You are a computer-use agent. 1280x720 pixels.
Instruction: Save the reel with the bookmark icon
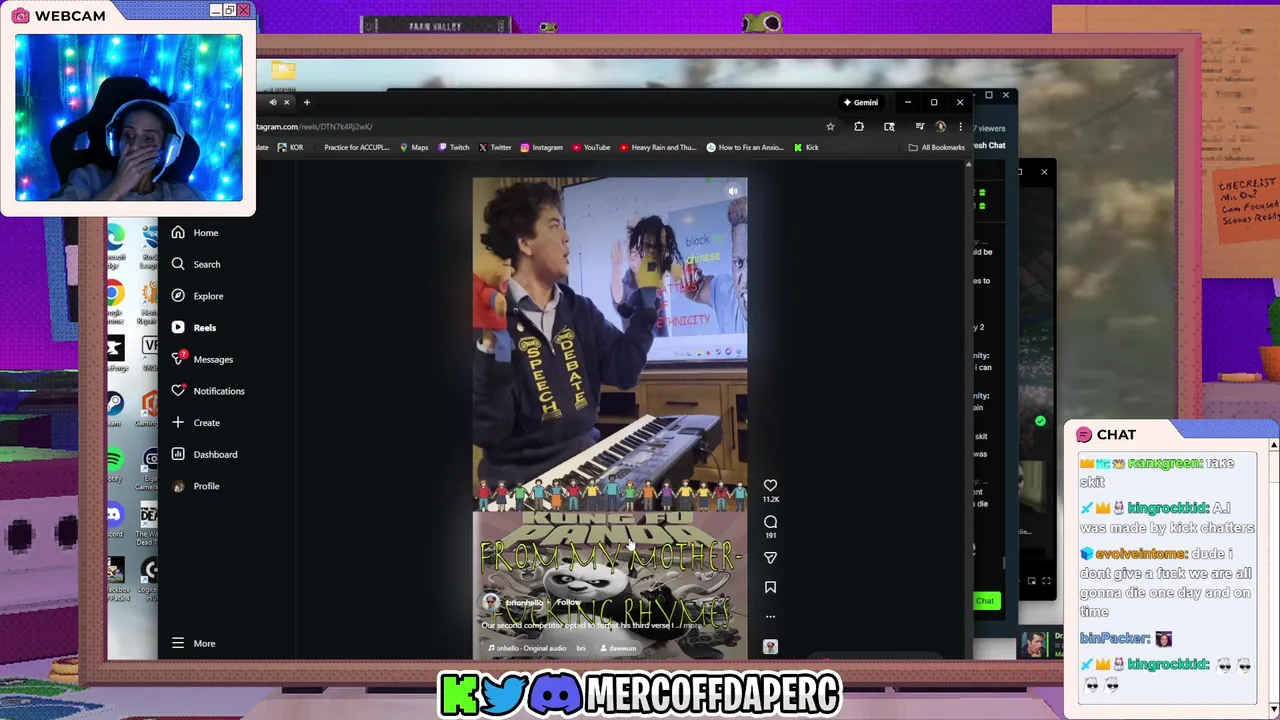pos(770,588)
